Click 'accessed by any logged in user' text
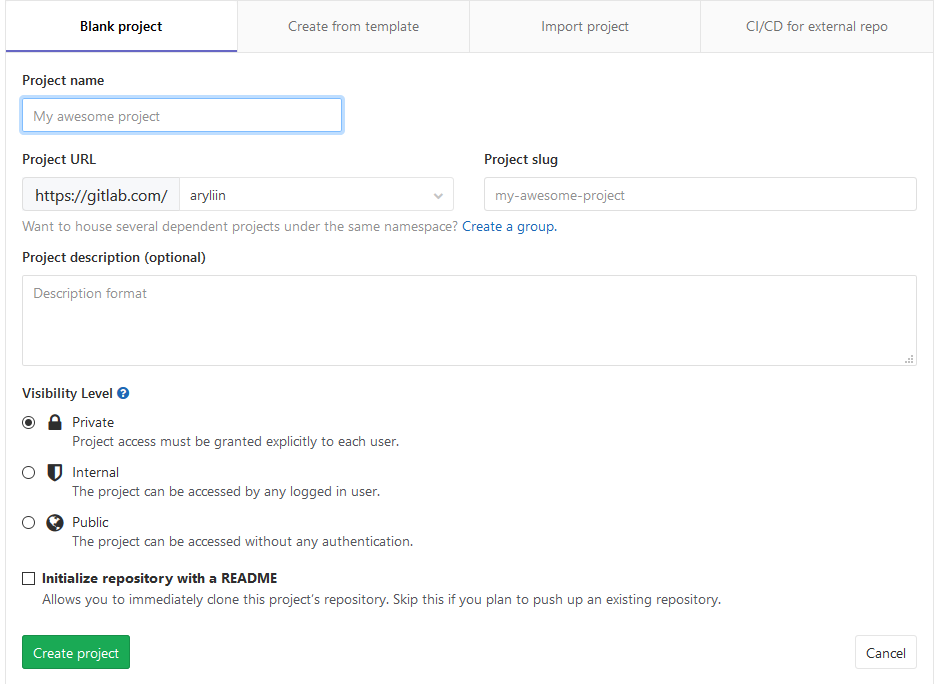This screenshot has width=942, height=684. point(226,491)
